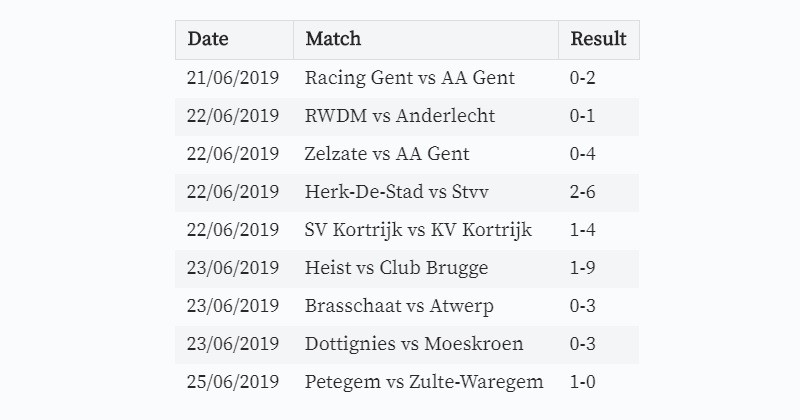Click Petegem vs Zulte-Waregem match
The width and height of the screenshot is (800, 420).
[x=424, y=382]
